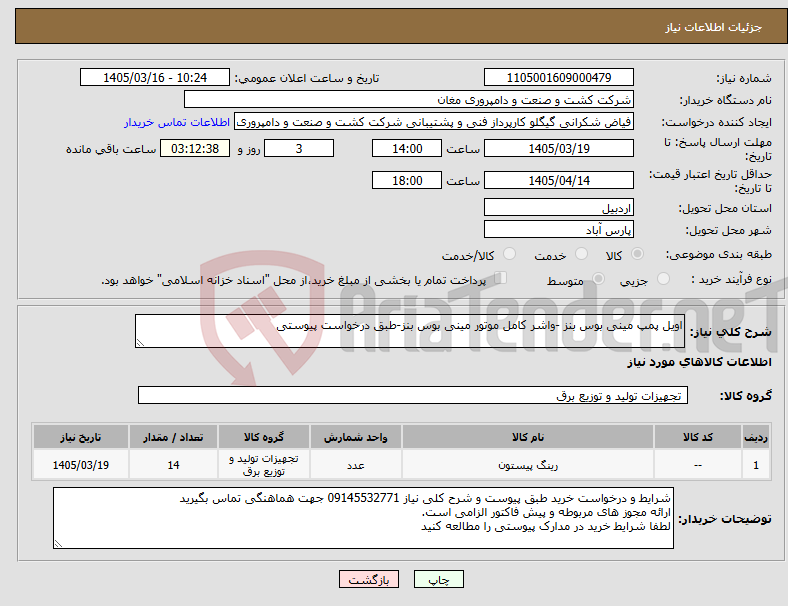Click the announcement date field 1405/03/16 - 10:24
This screenshot has width=788, height=606.
point(155,77)
